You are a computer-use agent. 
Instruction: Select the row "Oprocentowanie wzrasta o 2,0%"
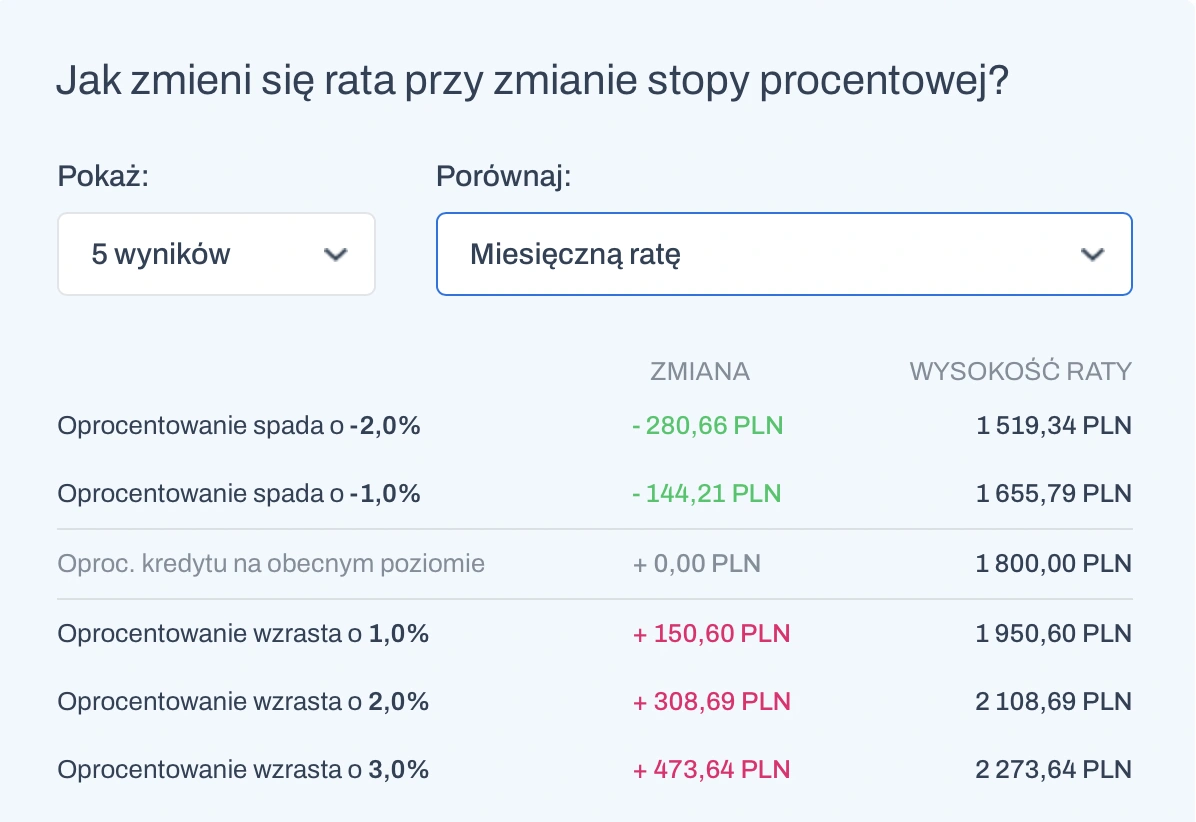click(x=243, y=702)
